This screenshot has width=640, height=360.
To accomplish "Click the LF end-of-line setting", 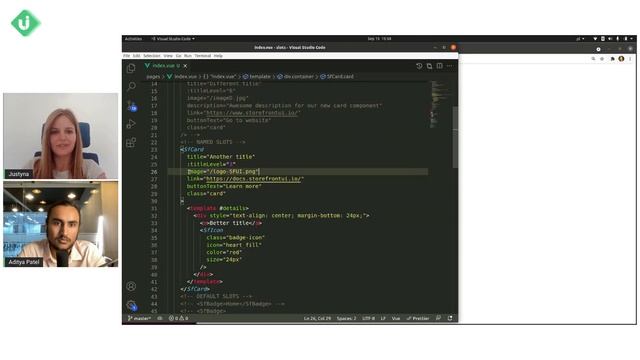I will (383, 318).
